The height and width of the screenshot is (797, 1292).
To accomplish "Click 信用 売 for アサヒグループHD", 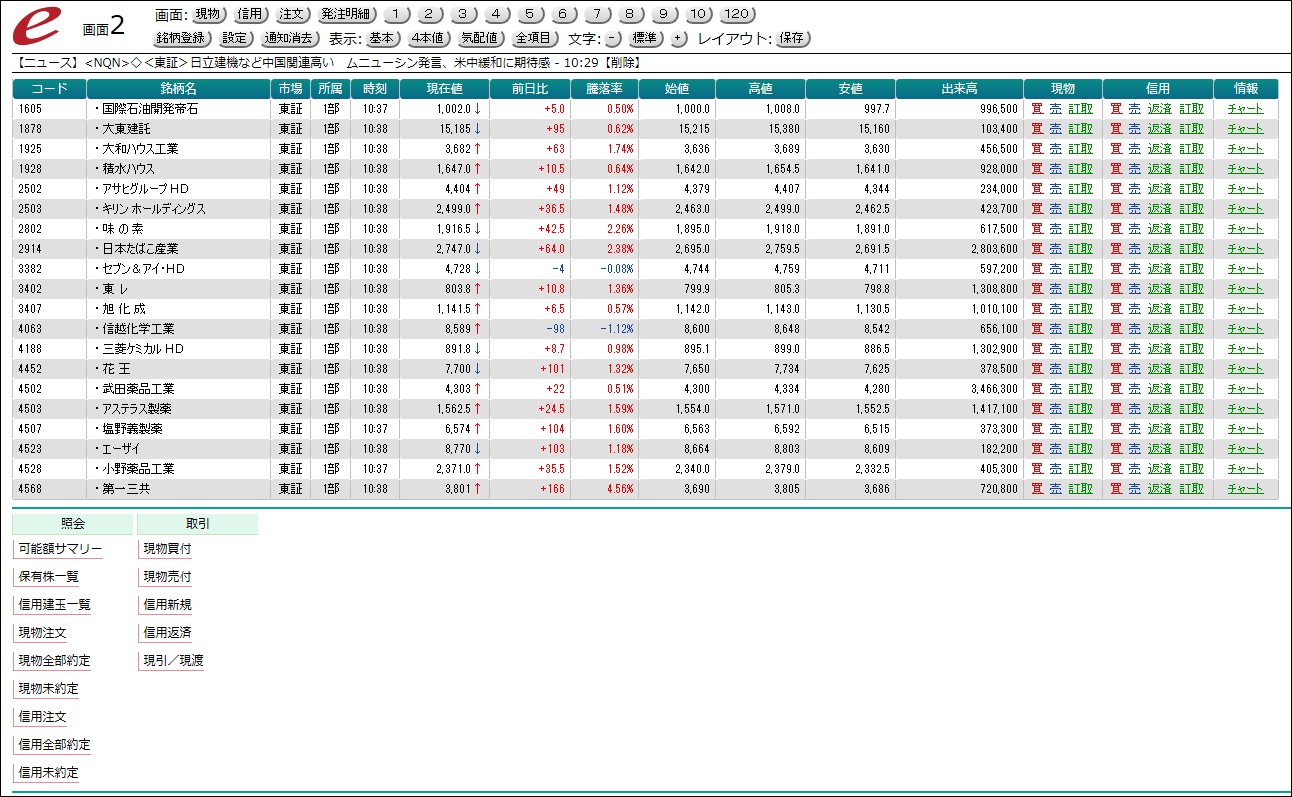I will pos(1134,189).
